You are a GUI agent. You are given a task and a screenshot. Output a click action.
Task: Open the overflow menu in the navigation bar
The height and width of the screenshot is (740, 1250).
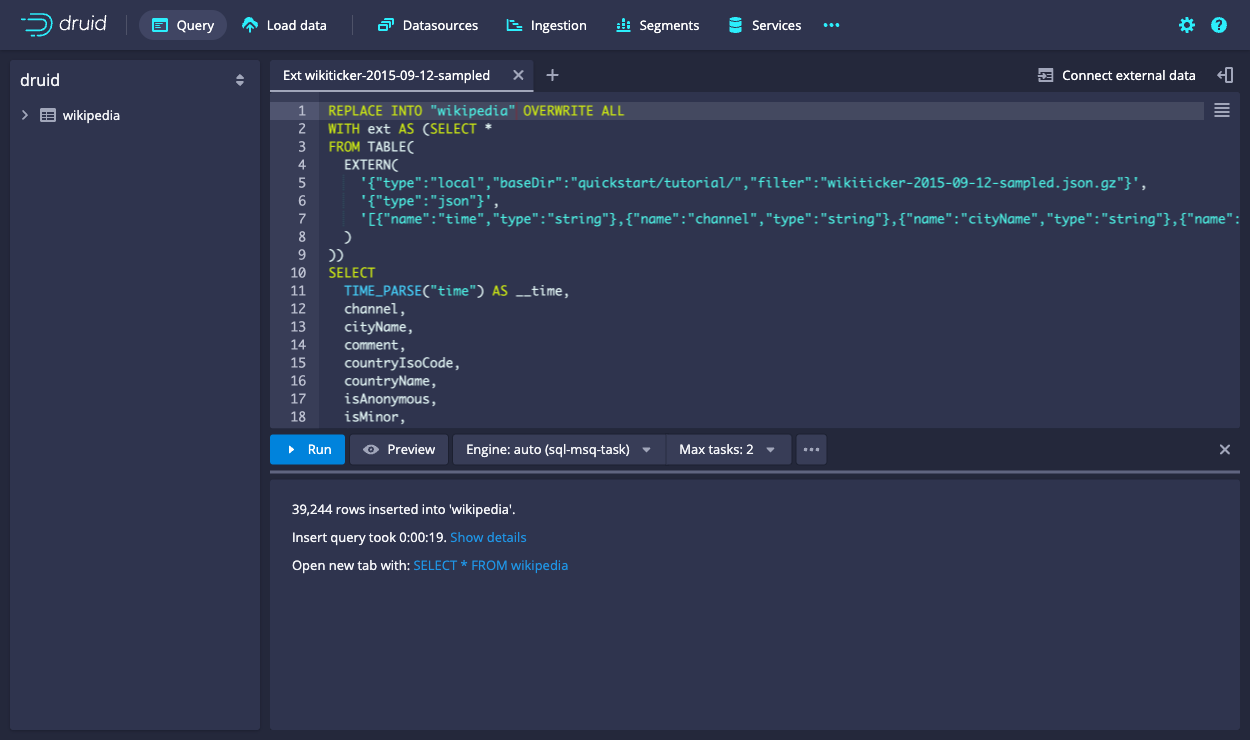pos(831,25)
